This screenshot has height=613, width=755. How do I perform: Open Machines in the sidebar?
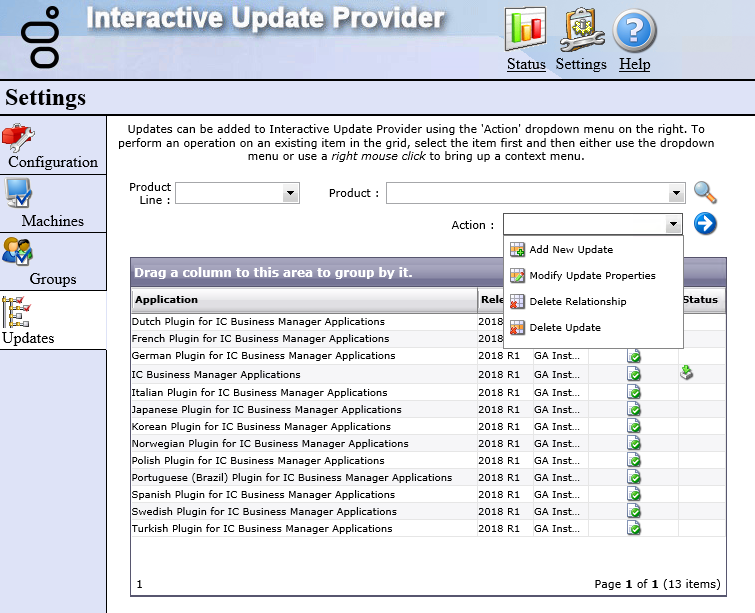click(53, 204)
